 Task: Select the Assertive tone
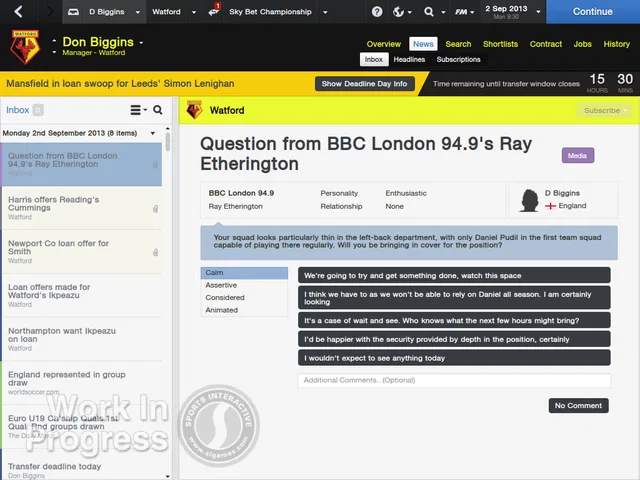244,285
